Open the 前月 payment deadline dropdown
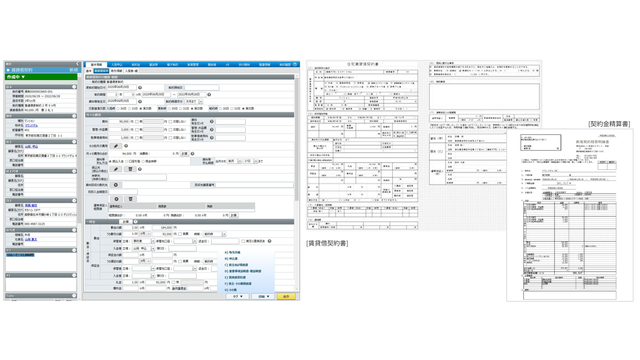This screenshot has height=360, width=640. 234,162
